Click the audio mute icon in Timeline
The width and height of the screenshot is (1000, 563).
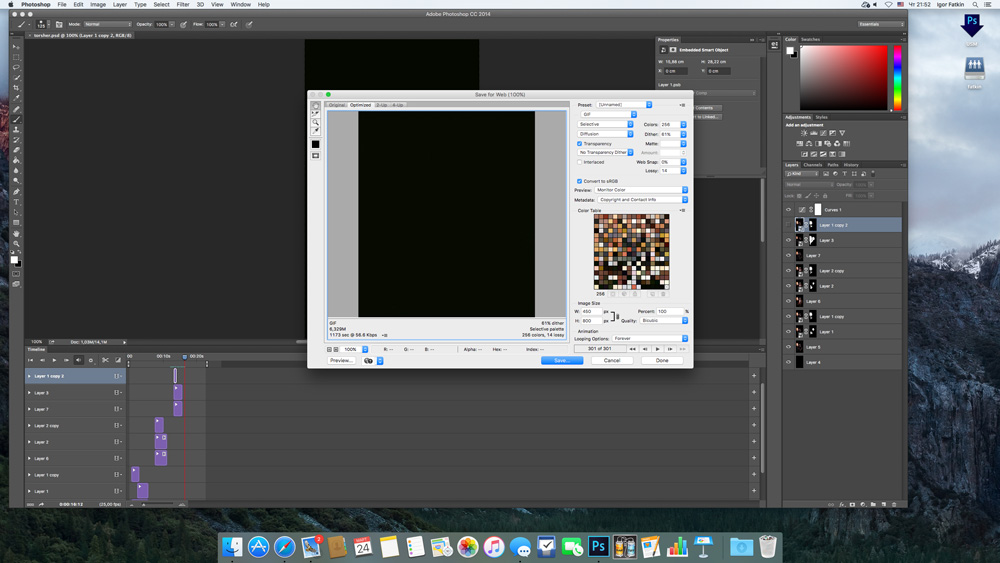[79, 360]
